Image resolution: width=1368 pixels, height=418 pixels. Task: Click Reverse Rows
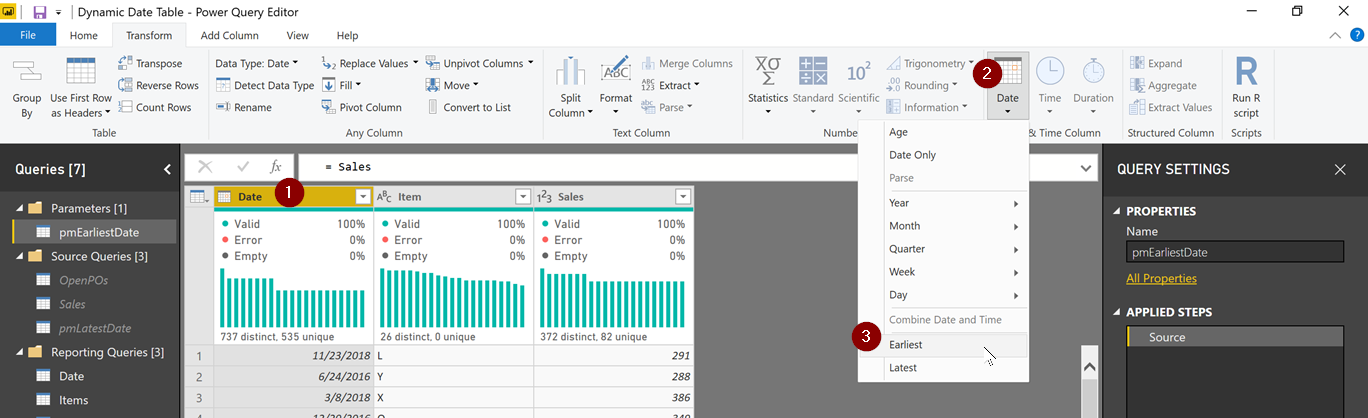(x=158, y=85)
